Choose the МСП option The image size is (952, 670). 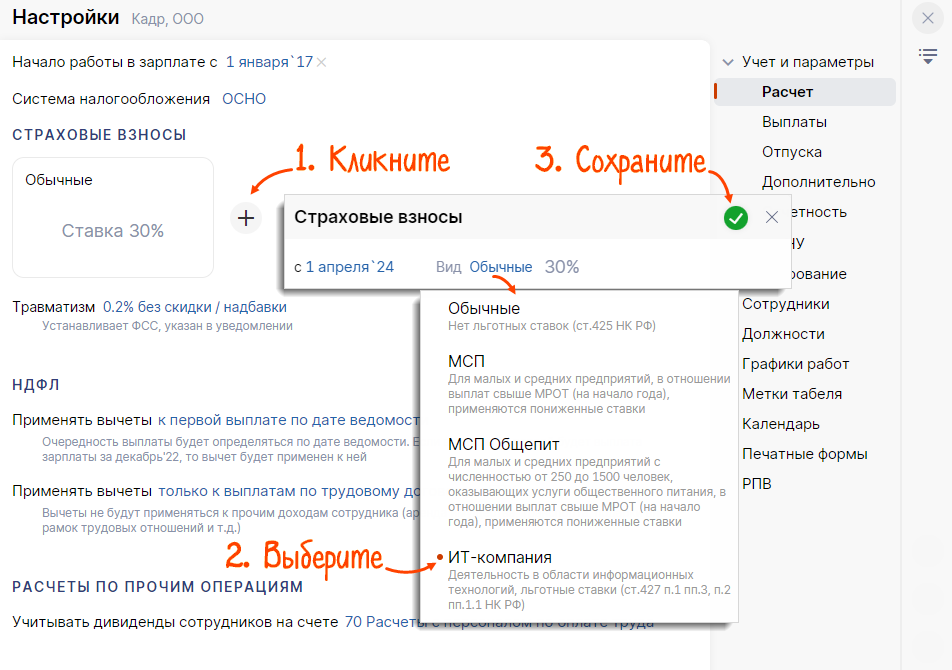tap(467, 361)
